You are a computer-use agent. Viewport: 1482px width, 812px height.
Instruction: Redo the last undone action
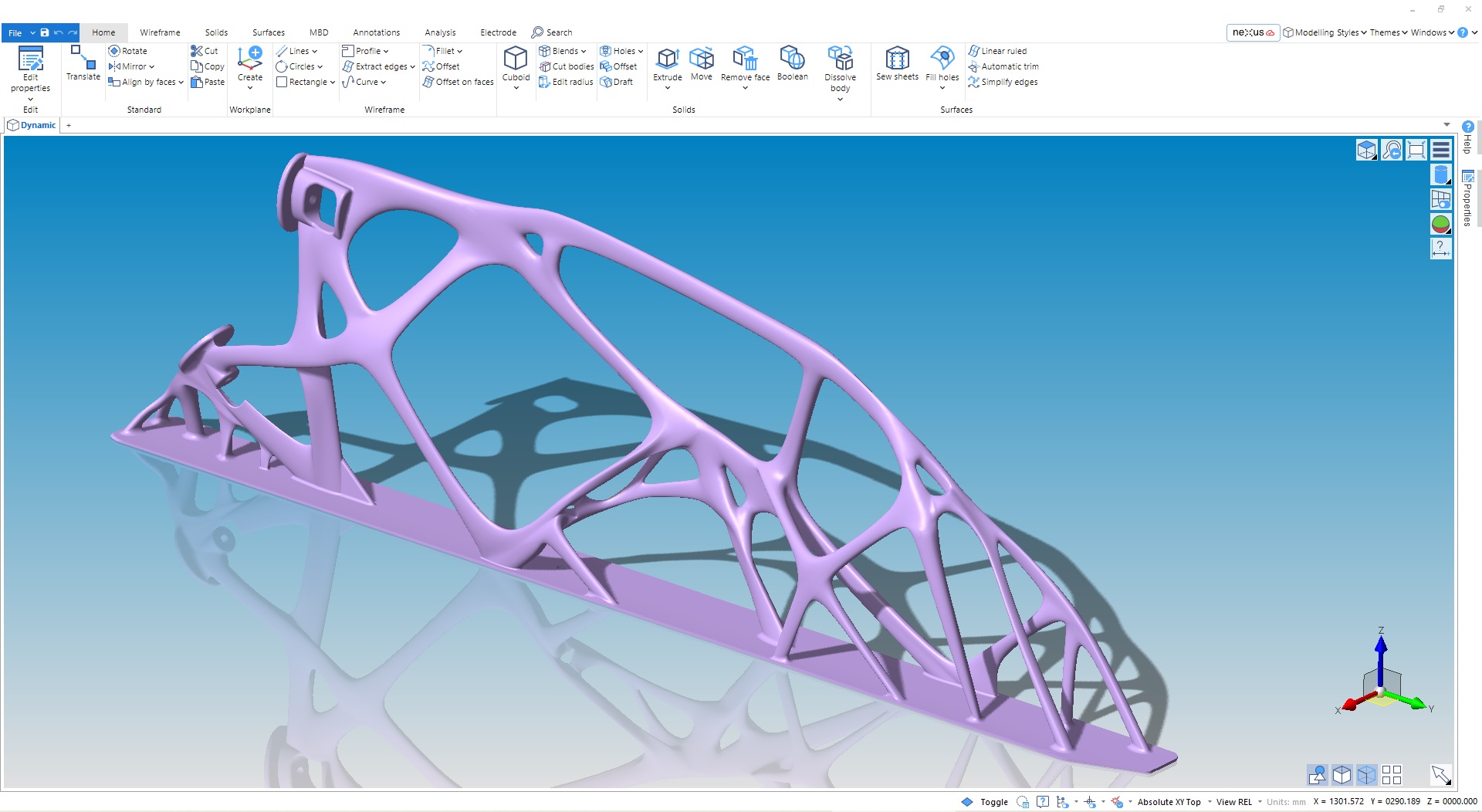(73, 32)
